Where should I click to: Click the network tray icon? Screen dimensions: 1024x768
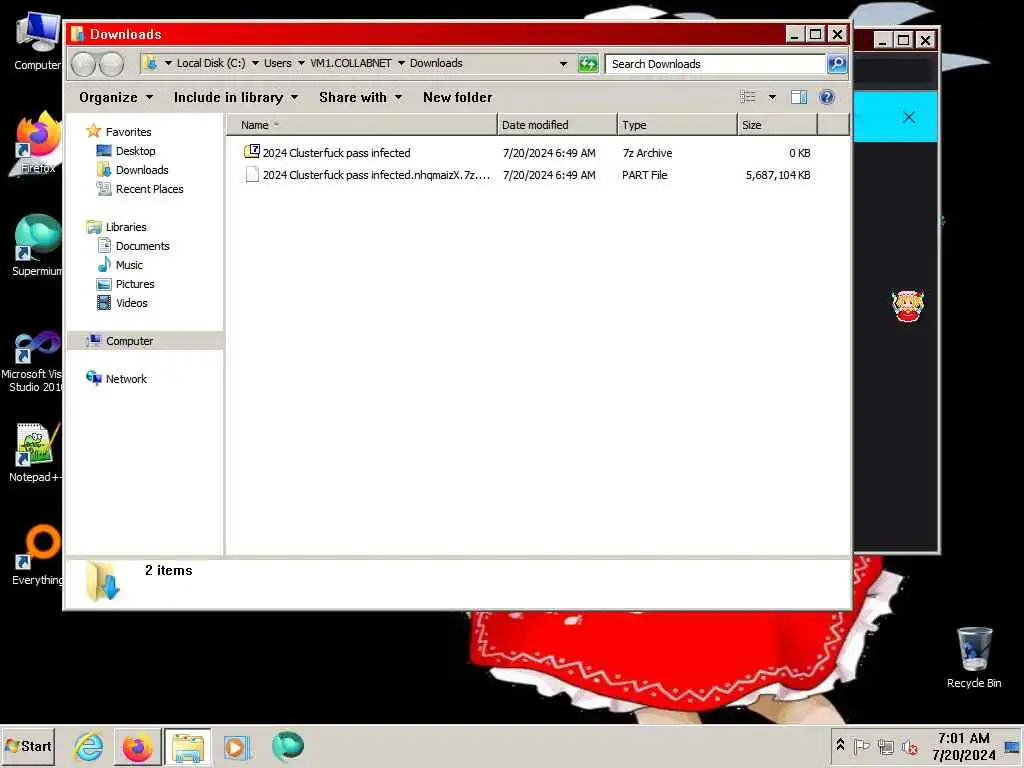(x=886, y=746)
